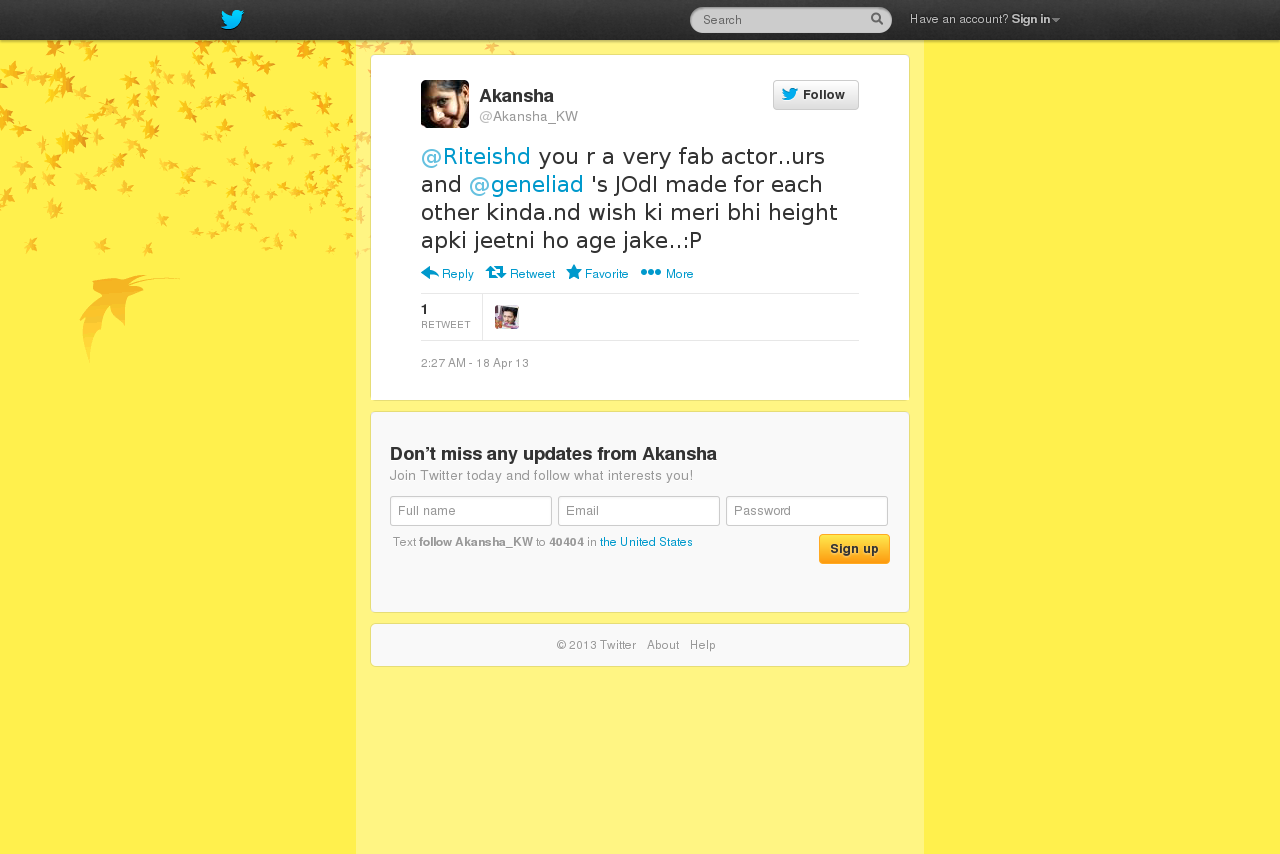1280x854 pixels.
Task: Click the Favorite star icon
Action: click(x=574, y=272)
